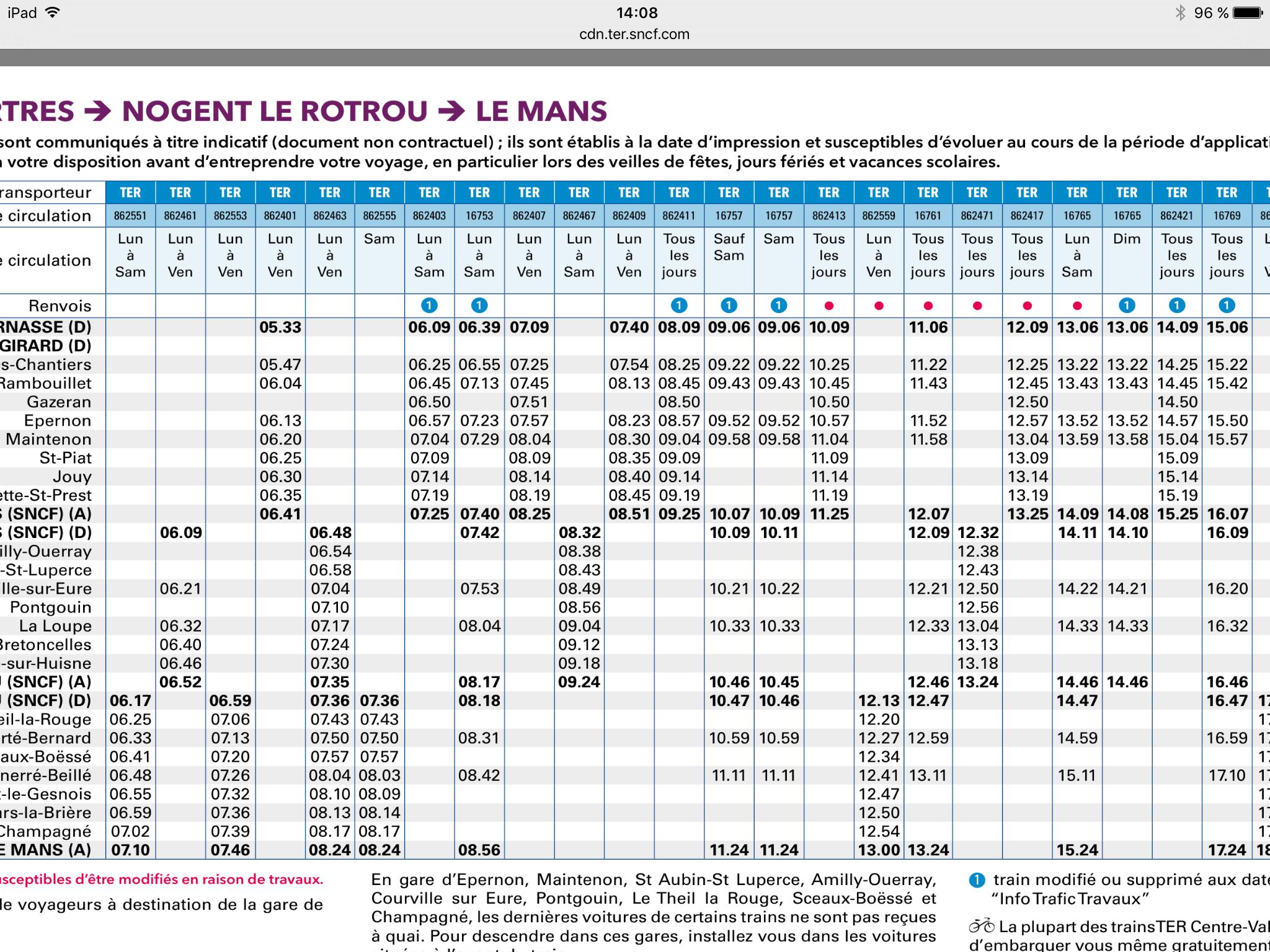Select train number 16757 'Sauf Sam' header
The height and width of the screenshot is (952, 1270).
tap(729, 216)
